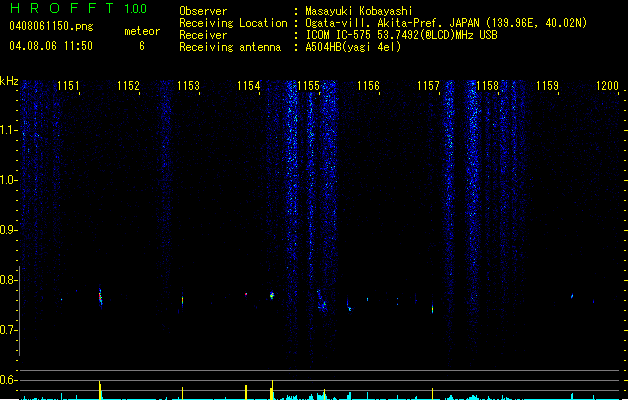The height and width of the screenshot is (400, 629).
Task: Click the small red echo just before 1154
Action: coord(246,294)
